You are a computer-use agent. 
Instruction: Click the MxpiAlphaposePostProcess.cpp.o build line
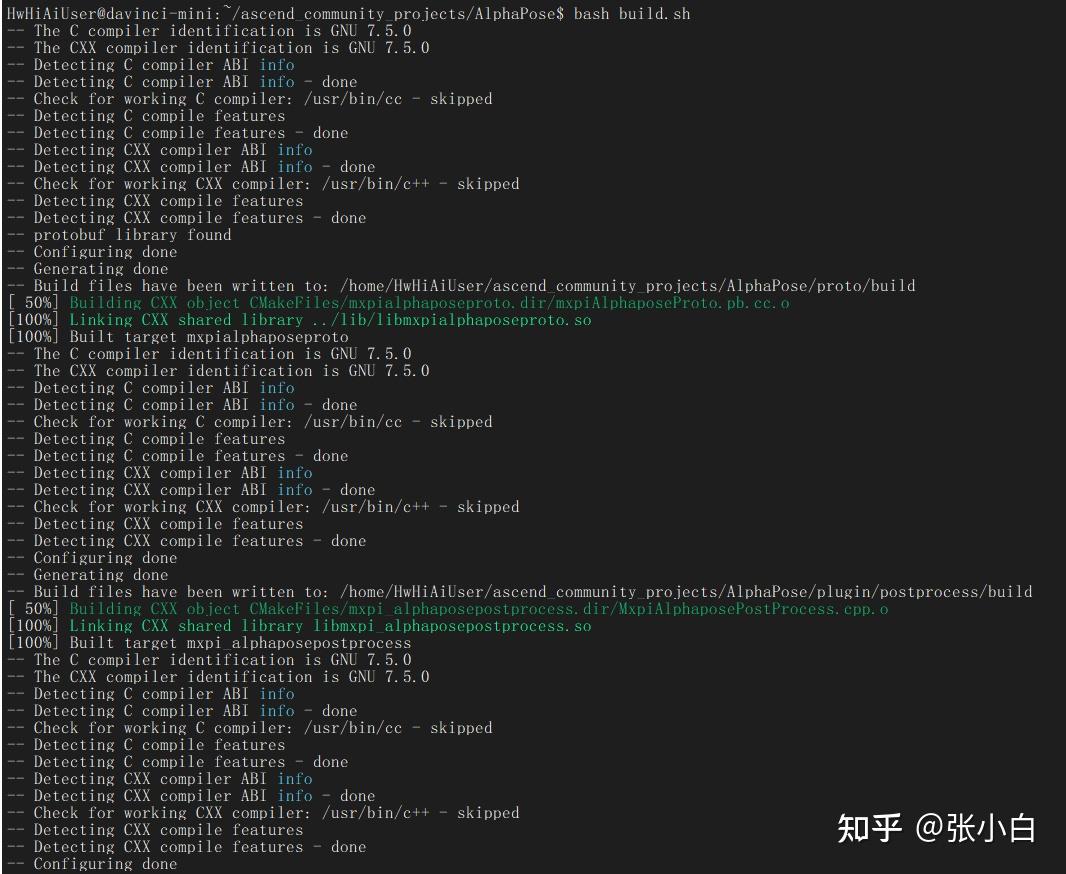[x=478, y=609]
